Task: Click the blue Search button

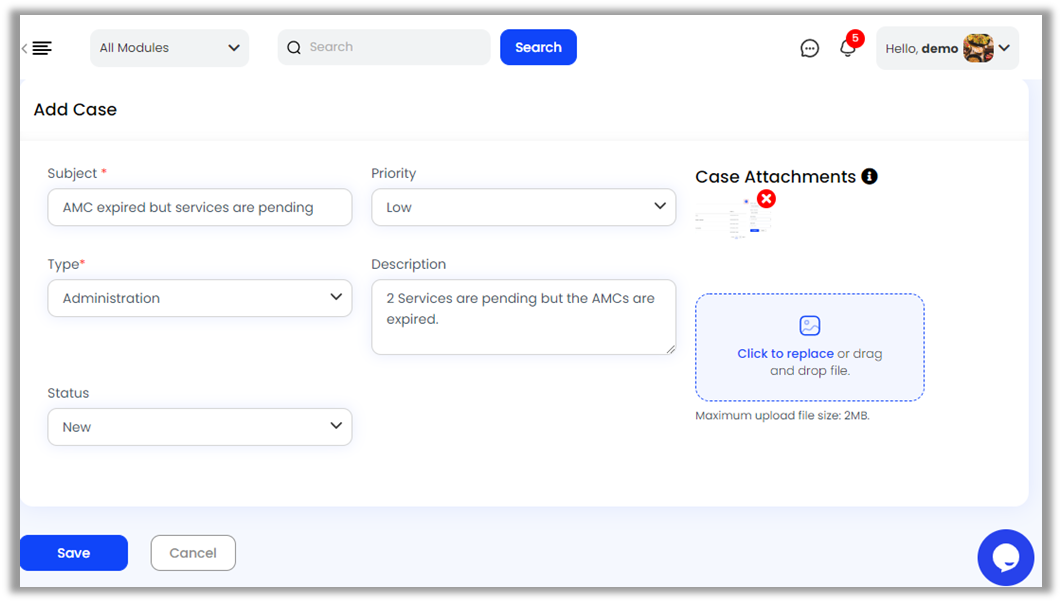Action: pos(538,47)
